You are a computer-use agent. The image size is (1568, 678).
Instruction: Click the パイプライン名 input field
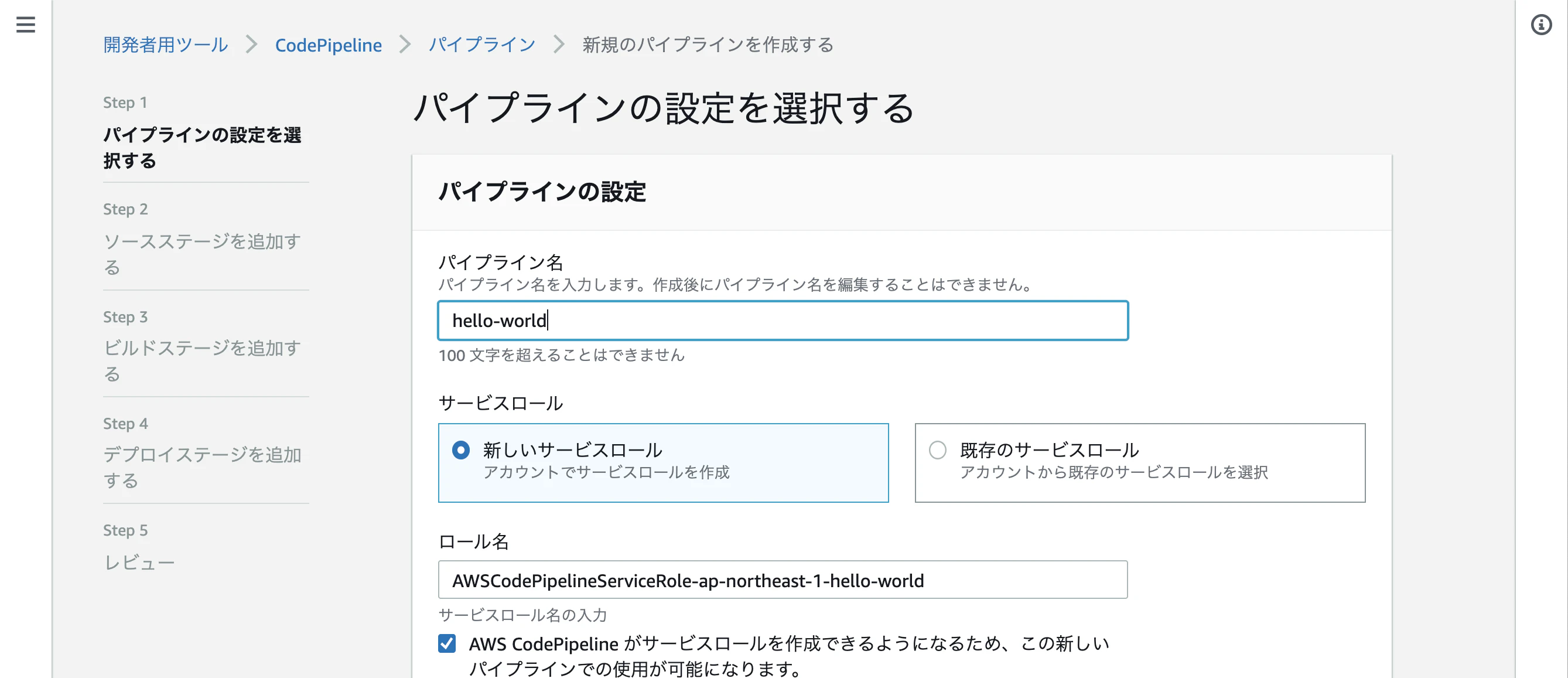coord(783,321)
